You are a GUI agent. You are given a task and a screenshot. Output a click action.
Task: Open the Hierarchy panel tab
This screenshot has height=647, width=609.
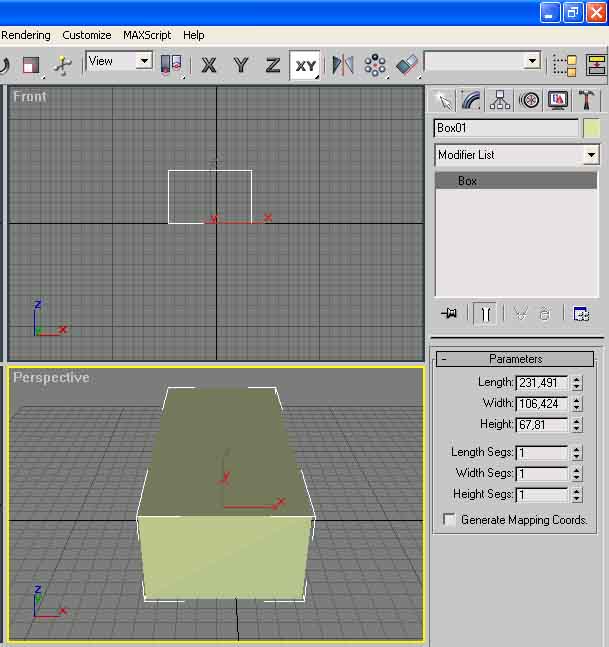tap(500, 100)
